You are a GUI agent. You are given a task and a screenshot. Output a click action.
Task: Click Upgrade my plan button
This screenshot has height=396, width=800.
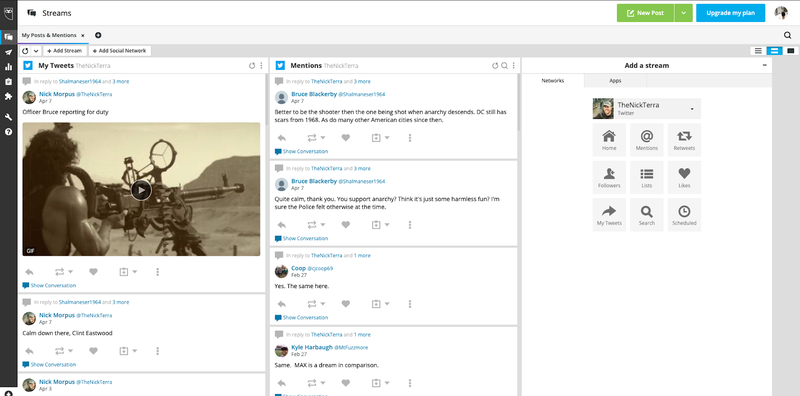click(730, 13)
